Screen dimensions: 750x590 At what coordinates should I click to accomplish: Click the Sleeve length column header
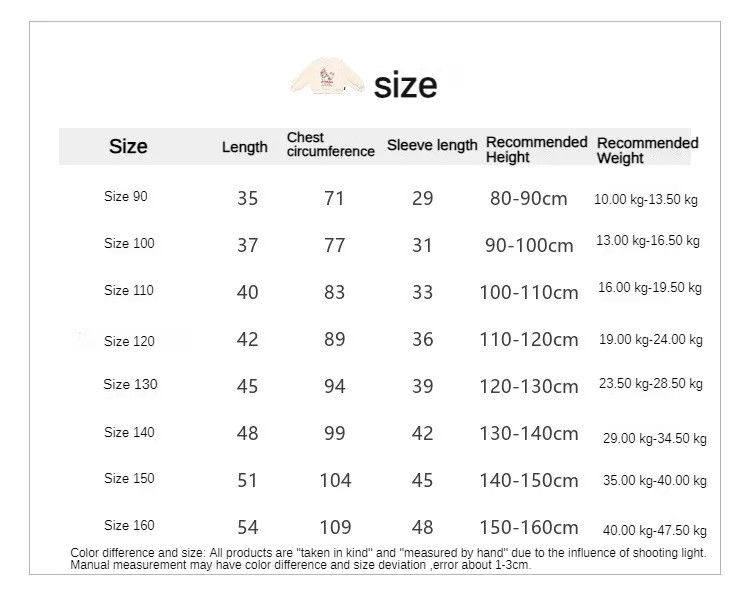tap(432, 145)
